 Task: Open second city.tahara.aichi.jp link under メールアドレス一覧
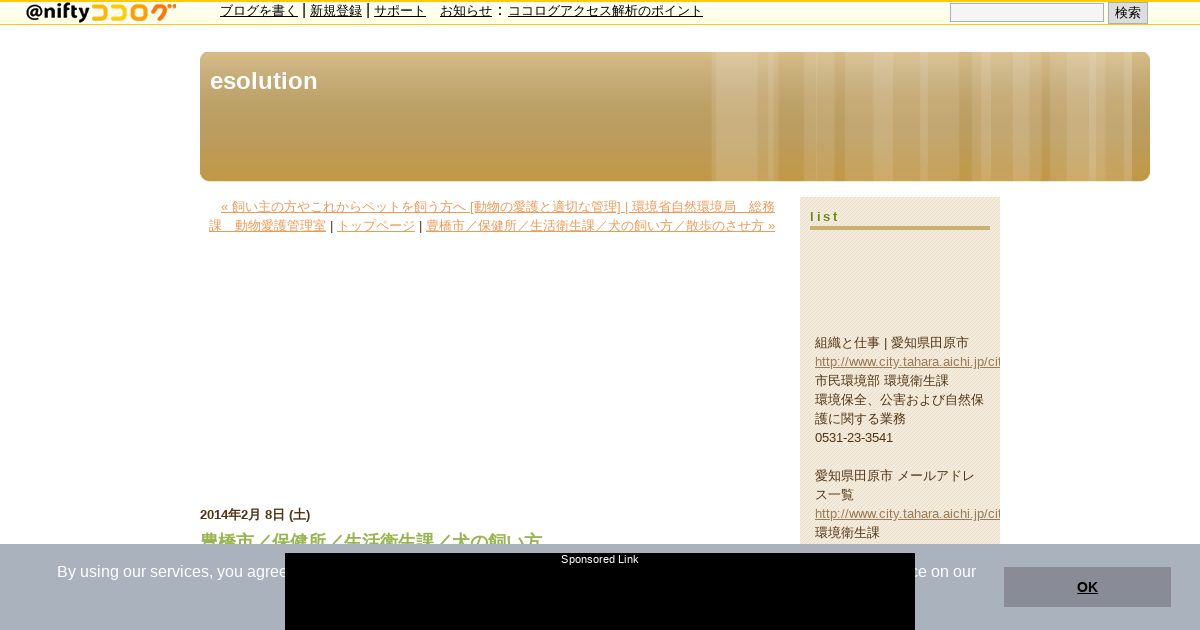907,514
